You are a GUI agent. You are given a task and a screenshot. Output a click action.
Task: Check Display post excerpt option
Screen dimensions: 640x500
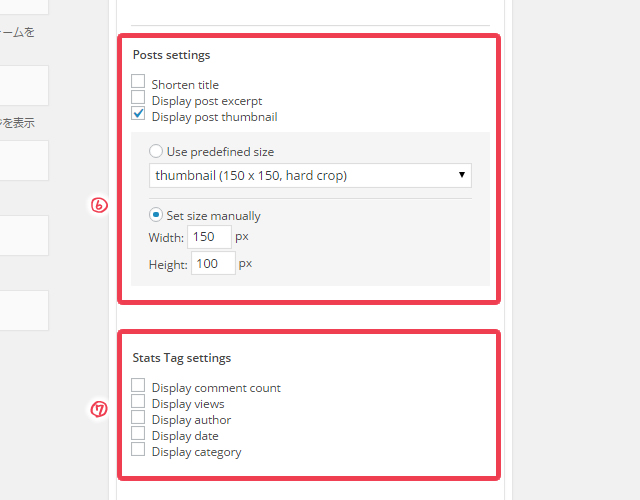[x=138, y=97]
